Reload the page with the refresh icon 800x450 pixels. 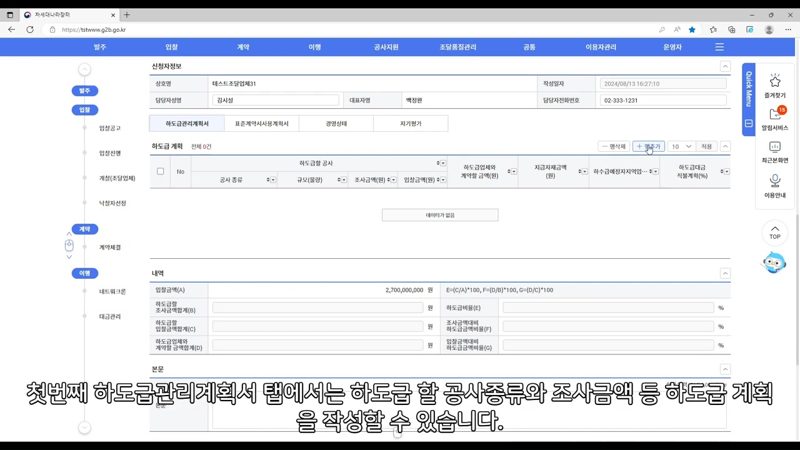click(30, 30)
